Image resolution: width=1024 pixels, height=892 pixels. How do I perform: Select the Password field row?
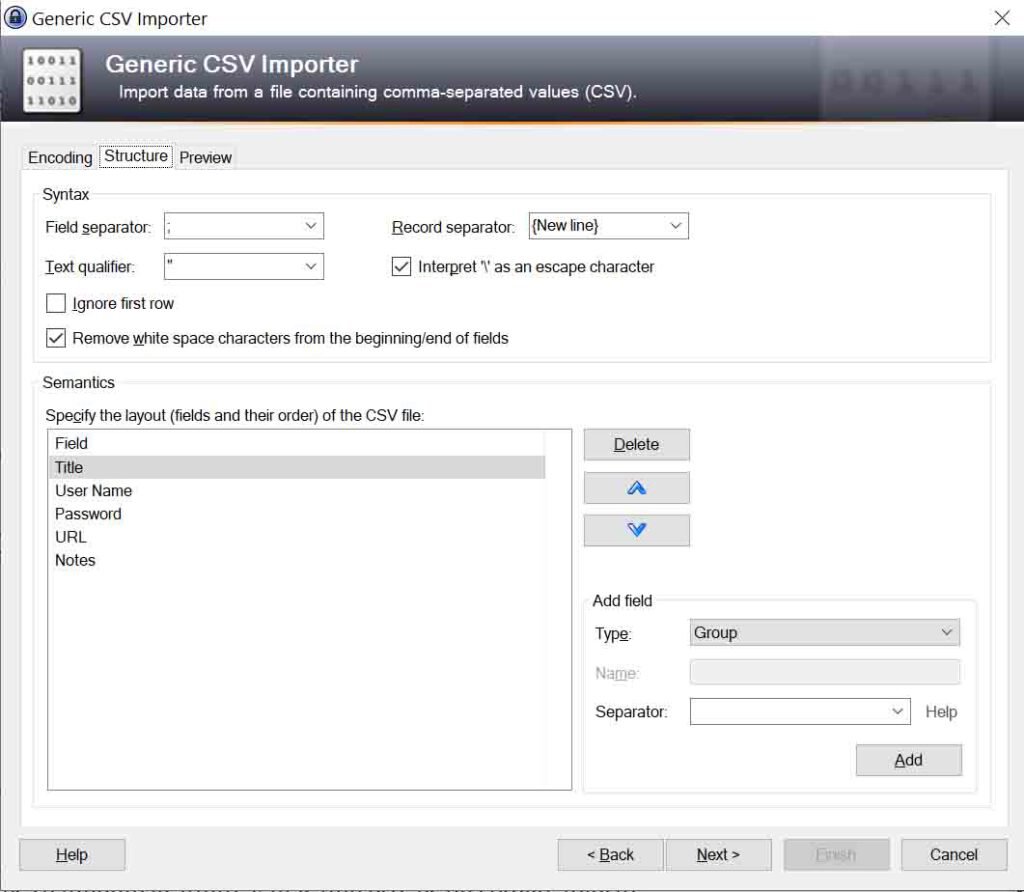point(297,514)
